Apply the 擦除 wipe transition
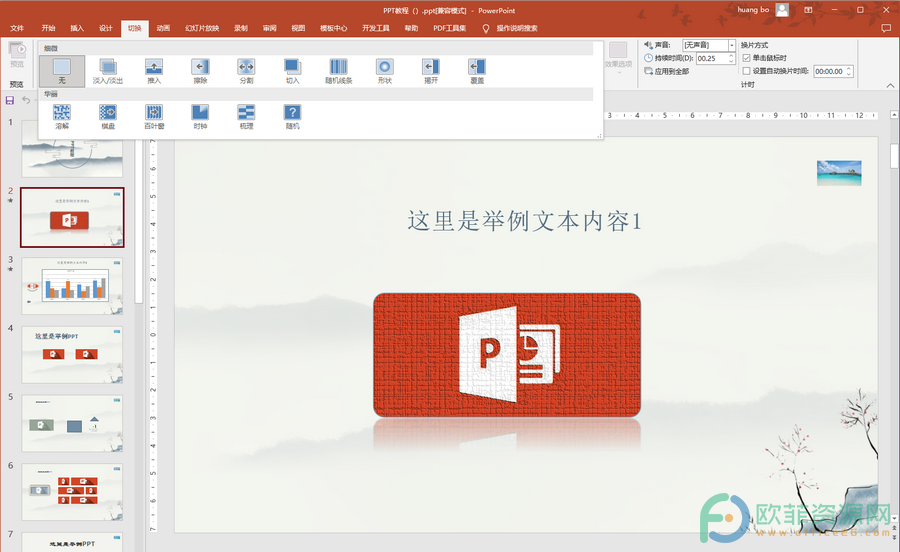Image resolution: width=900 pixels, height=552 pixels. tap(200, 71)
